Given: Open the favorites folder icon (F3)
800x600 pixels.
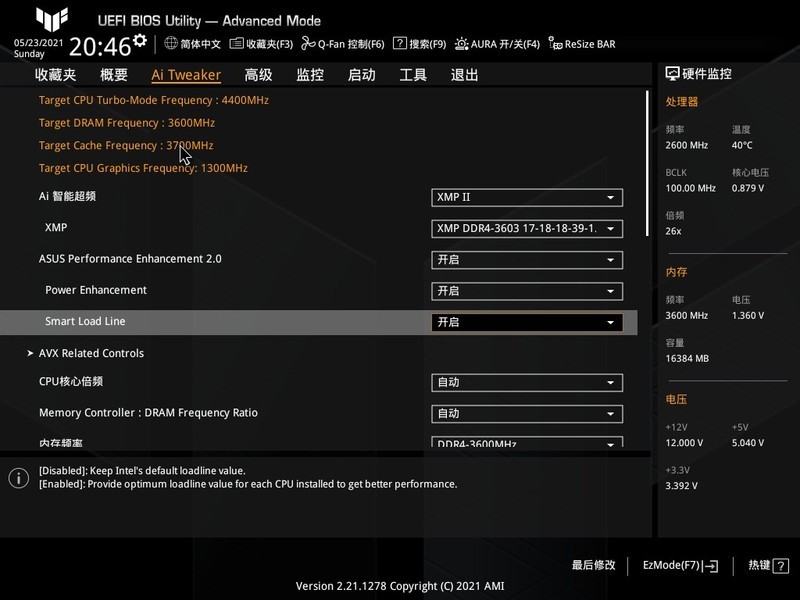Looking at the screenshot, I should click(x=236, y=43).
